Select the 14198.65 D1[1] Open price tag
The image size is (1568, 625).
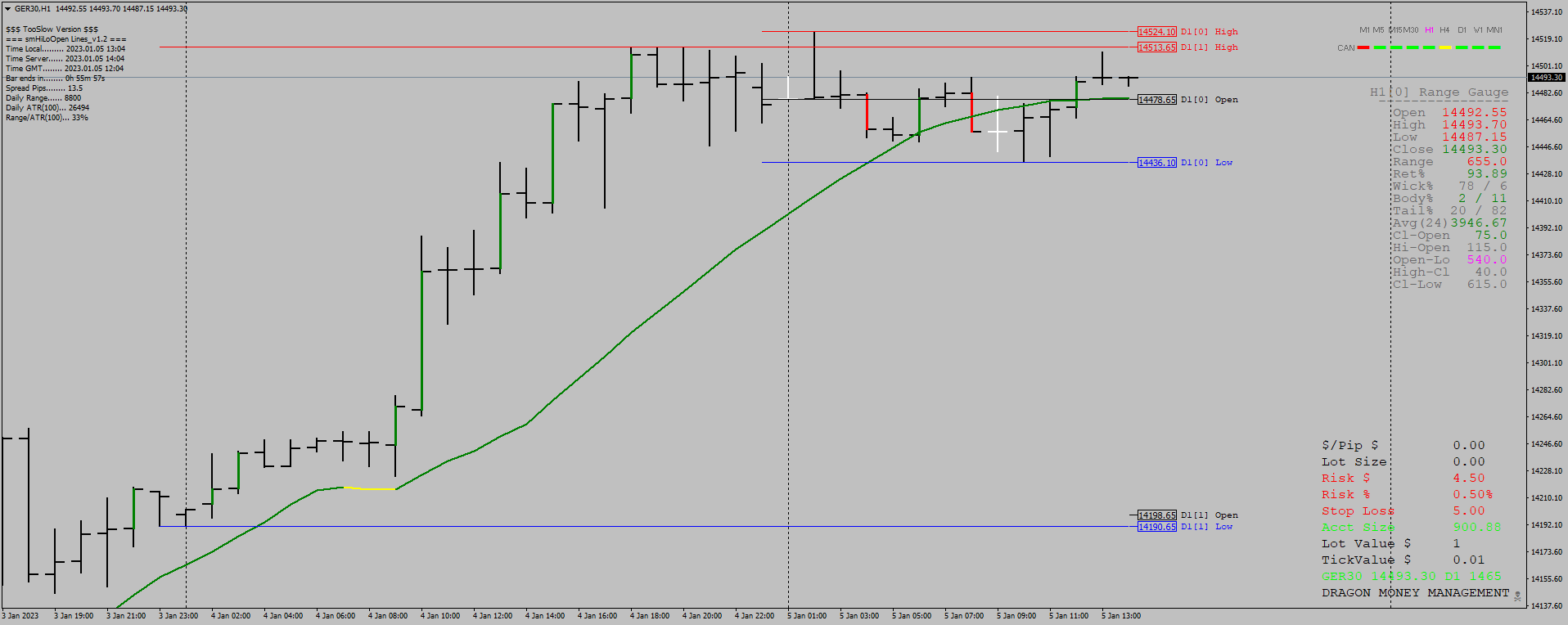[x=1157, y=515]
